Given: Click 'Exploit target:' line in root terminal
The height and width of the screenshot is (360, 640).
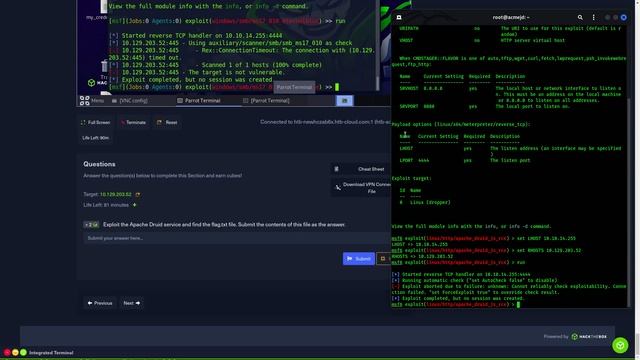Looking at the screenshot, I should (x=411, y=178).
